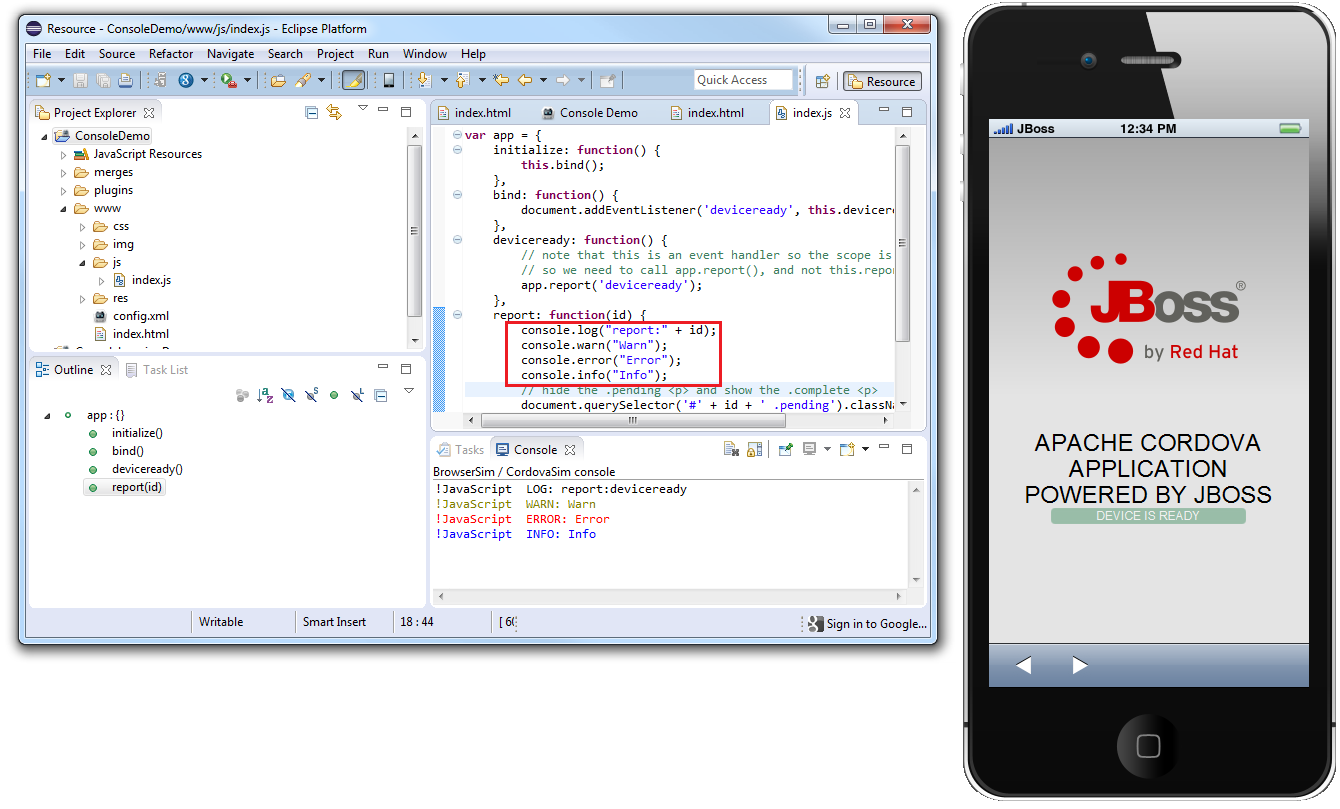Open the Project Explorer view menu triangle
This screenshot has width=1340, height=809.
[362, 108]
